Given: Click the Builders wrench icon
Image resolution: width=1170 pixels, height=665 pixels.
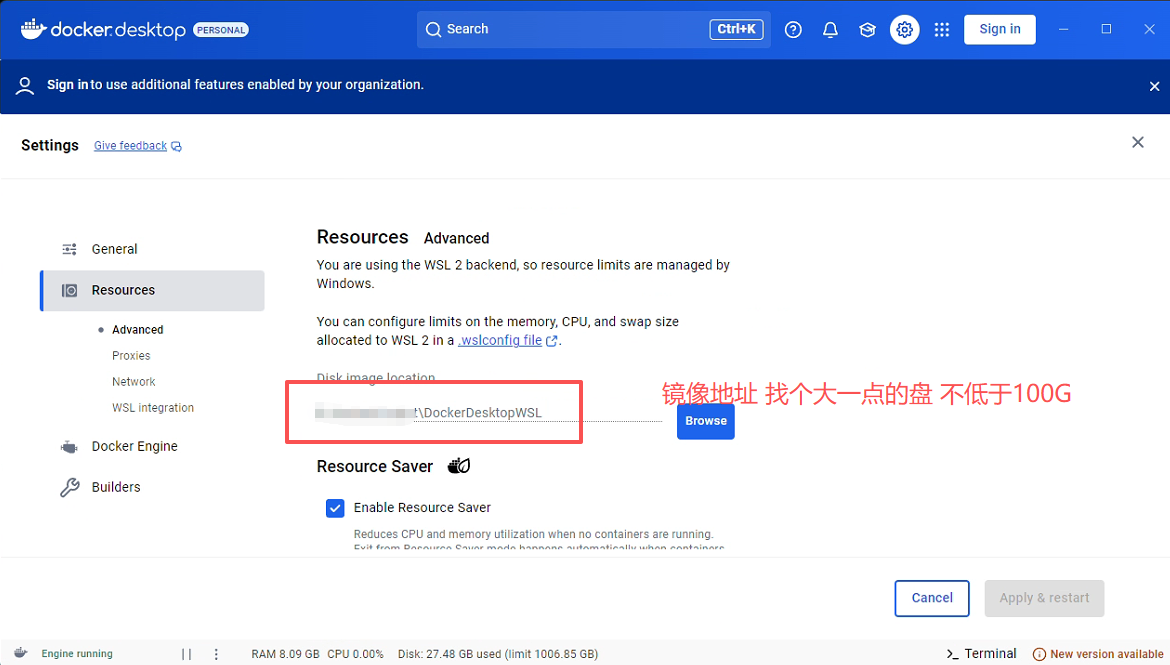Looking at the screenshot, I should pyautogui.click(x=69, y=487).
